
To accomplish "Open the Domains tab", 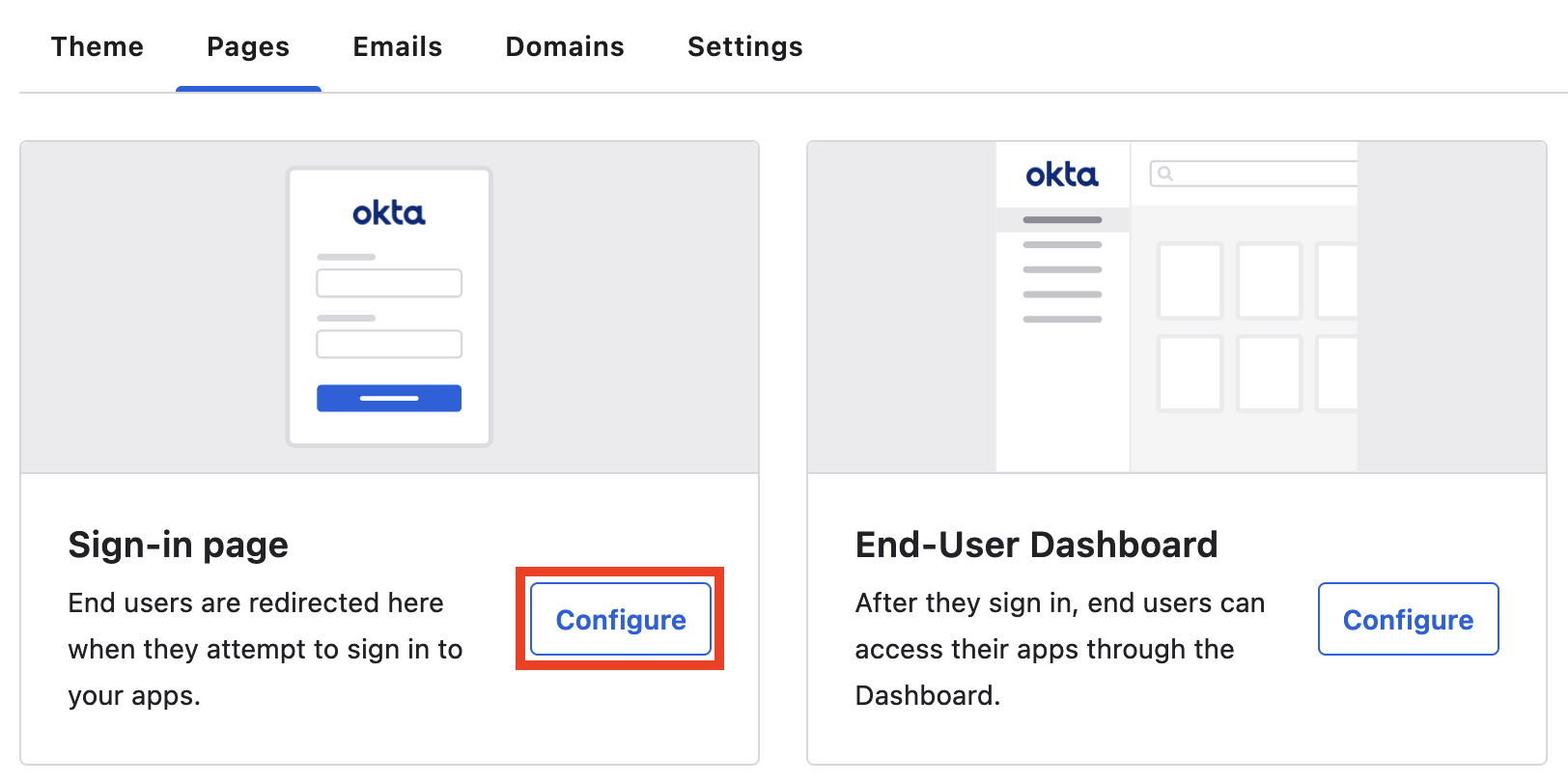I will click(565, 45).
